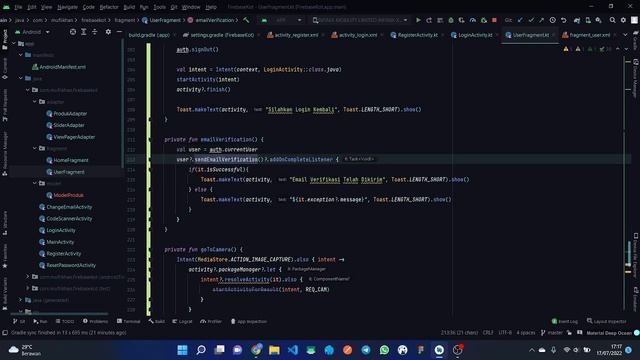Click Expand All icon in Project panel
This screenshot has width=640, height=360.
(x=84, y=32)
